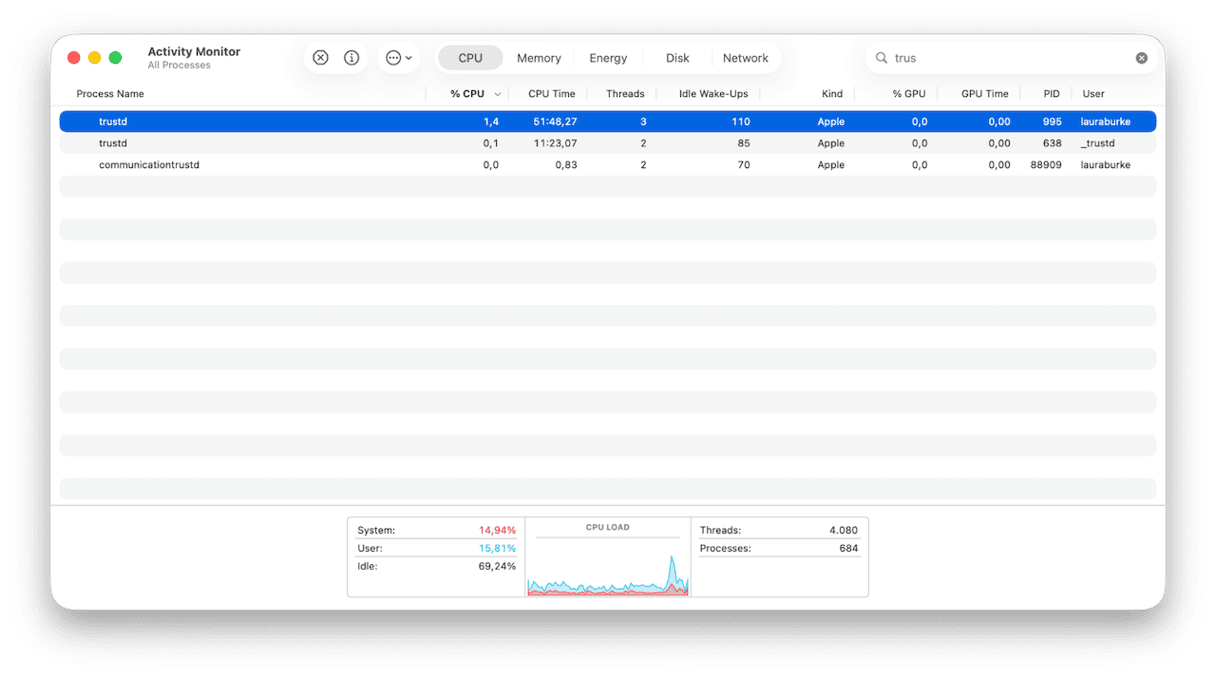This screenshot has width=1216, height=677.
Task: Select the trustd row with PID 638
Action: click(608, 143)
